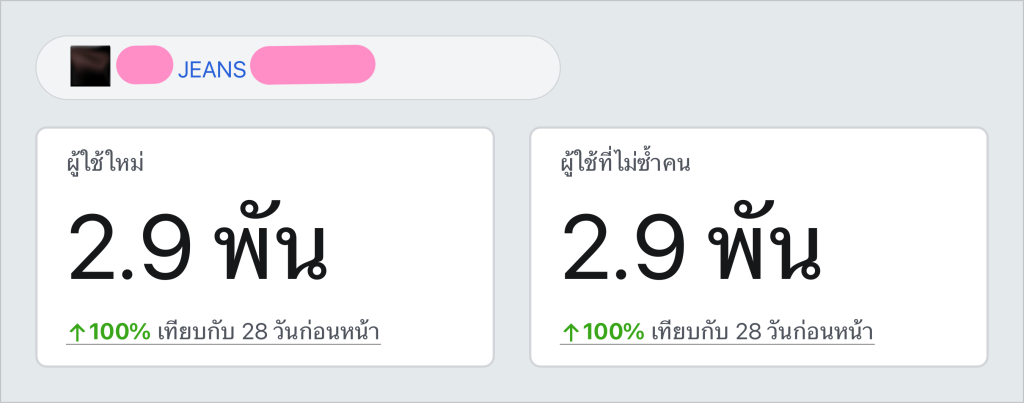Click the พัน unit in ผู้ใช้ที่ไม่ซ้ำคน card
The height and width of the screenshot is (403, 1024).
coord(767,243)
